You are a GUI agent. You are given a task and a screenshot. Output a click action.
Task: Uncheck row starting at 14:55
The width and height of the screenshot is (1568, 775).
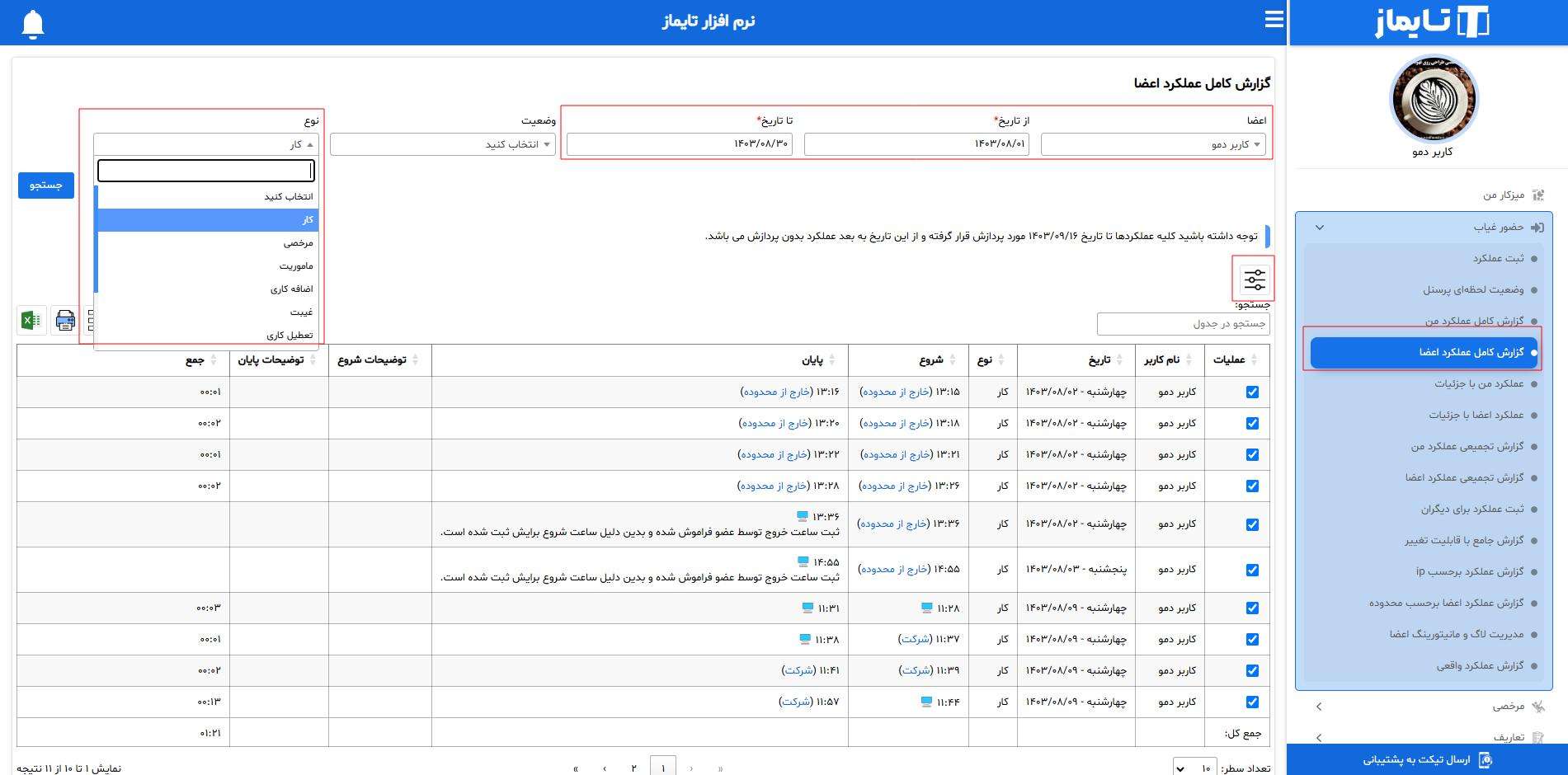pos(1252,571)
